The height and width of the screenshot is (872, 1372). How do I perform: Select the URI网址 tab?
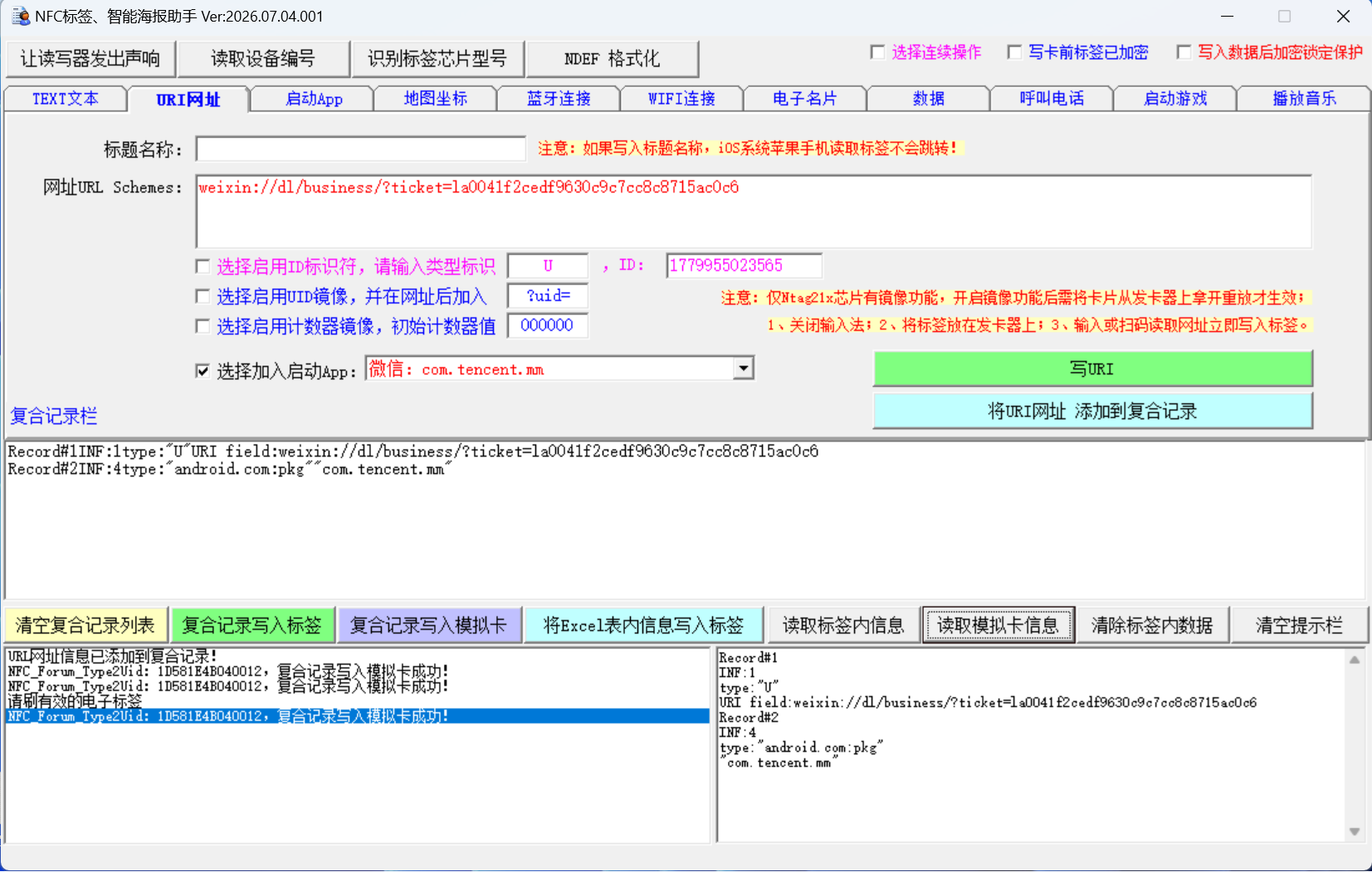pyautogui.click(x=188, y=100)
